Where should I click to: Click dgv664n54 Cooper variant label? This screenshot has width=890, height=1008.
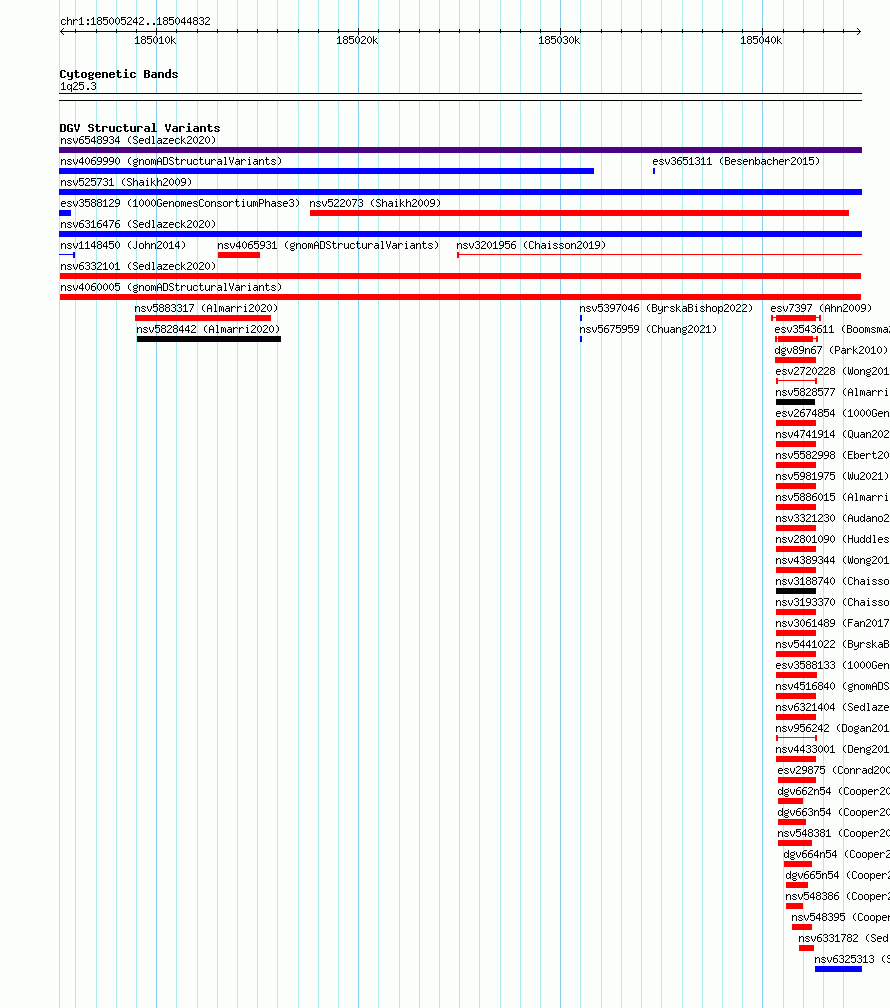tap(837, 854)
